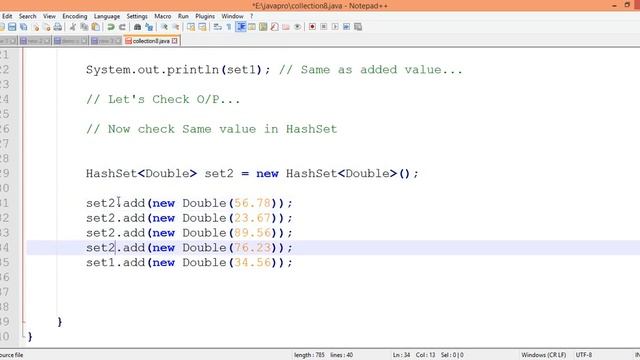This screenshot has width=640, height=360.
Task: Open the Macro menu
Action: click(x=162, y=16)
